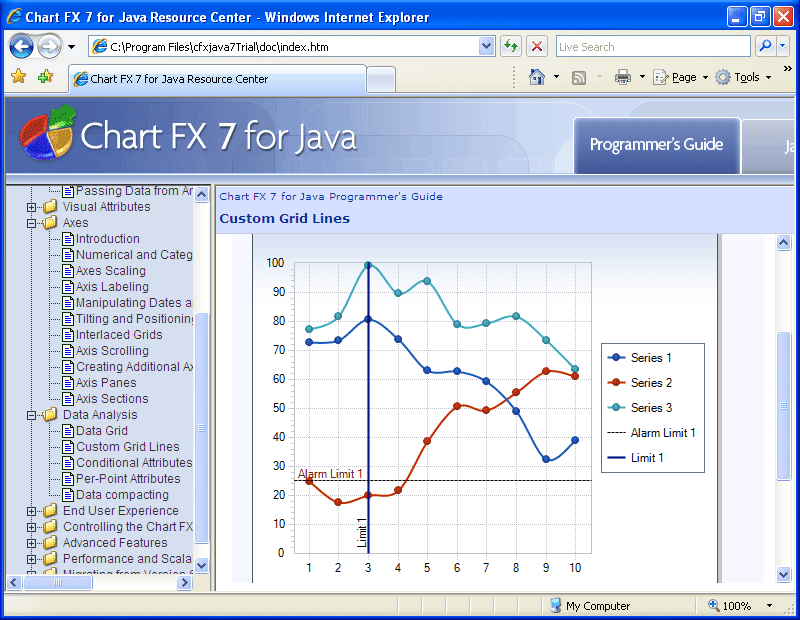Click the content pane scroll up arrow
800x620 pixels.
784,242
